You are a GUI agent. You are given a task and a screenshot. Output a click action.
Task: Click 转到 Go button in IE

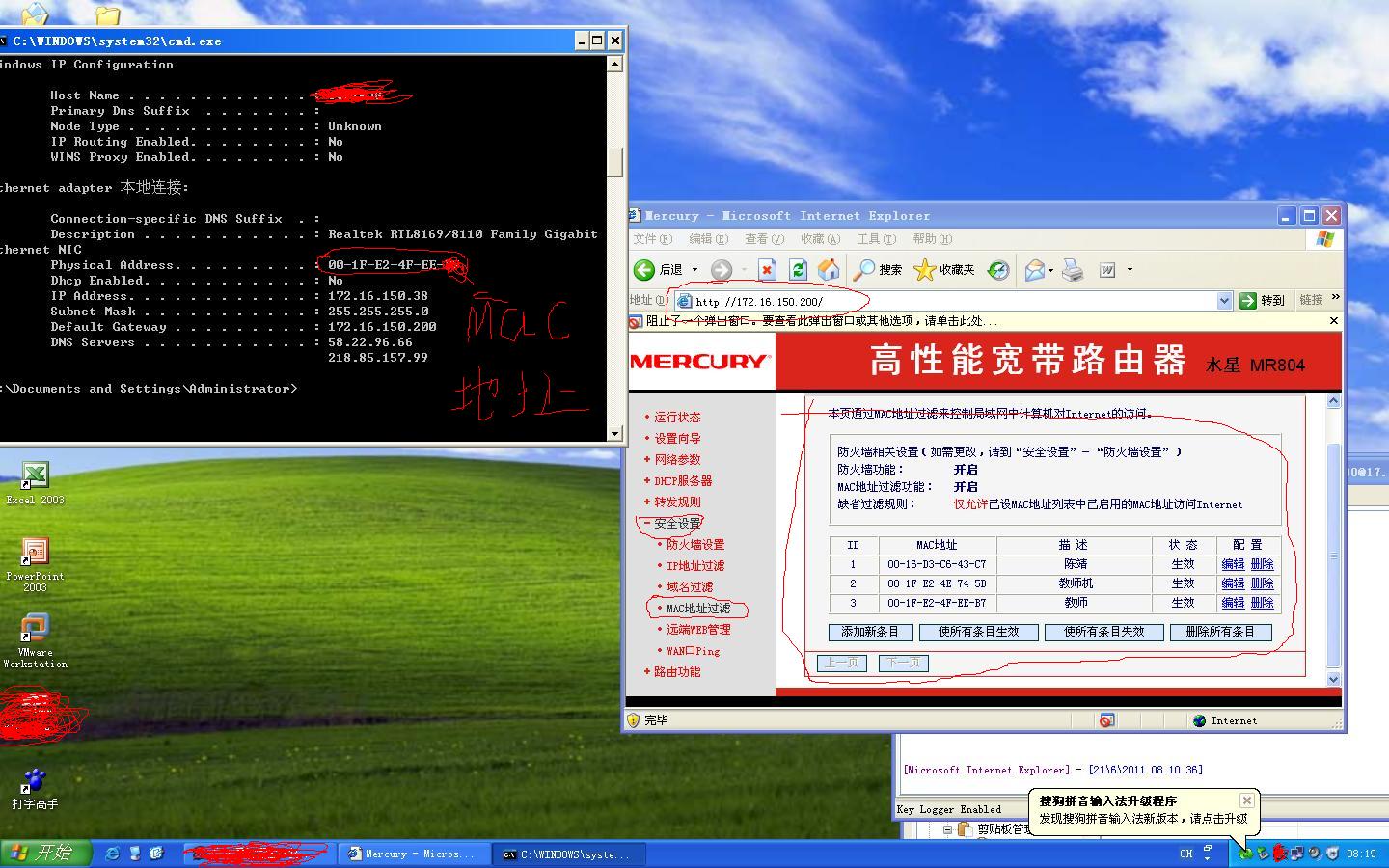click(x=1264, y=301)
